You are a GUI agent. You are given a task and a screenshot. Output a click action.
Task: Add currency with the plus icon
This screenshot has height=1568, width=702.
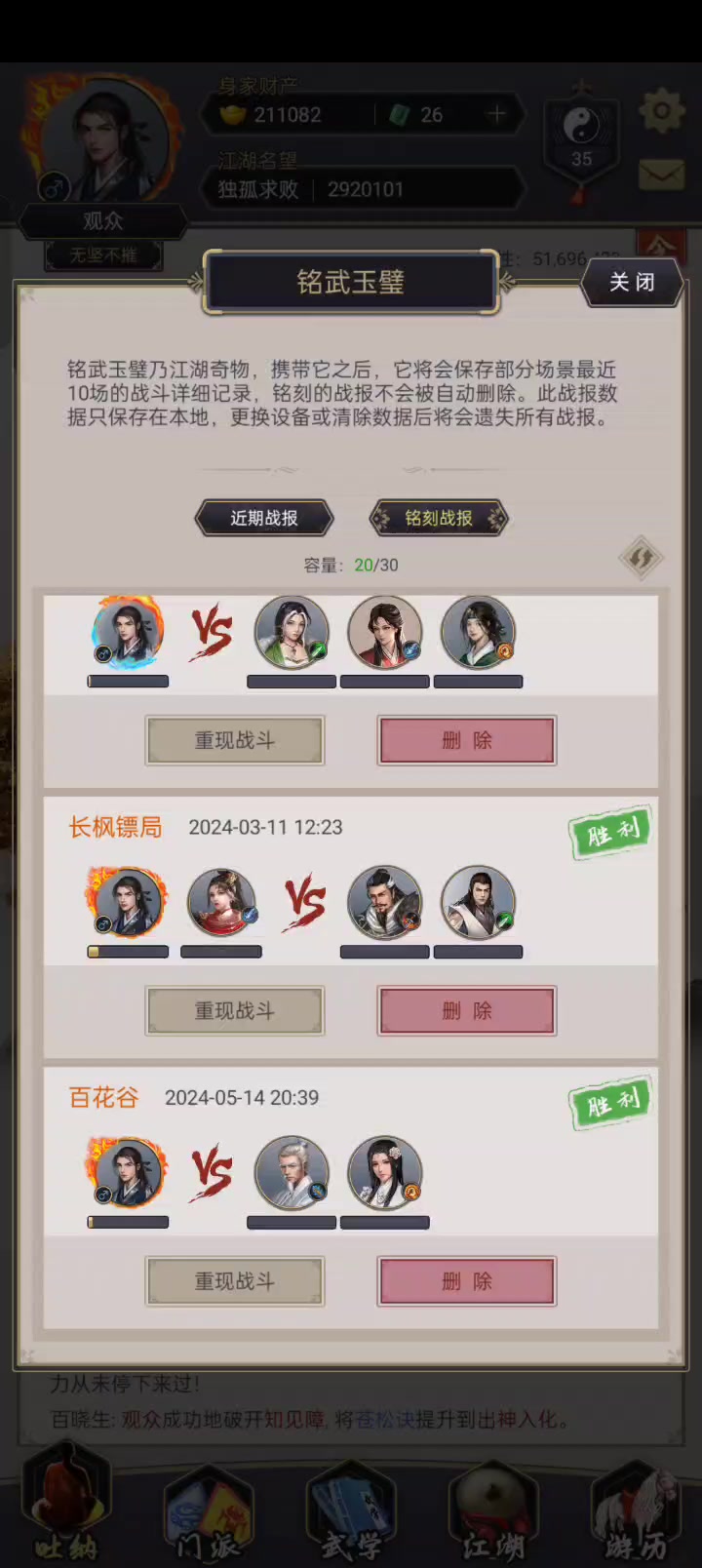[496, 115]
